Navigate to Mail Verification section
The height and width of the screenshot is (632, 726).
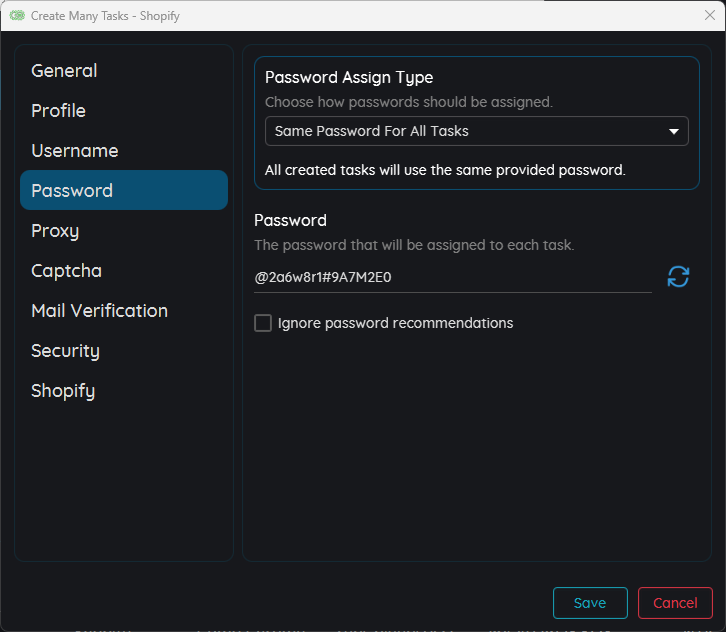tap(99, 311)
